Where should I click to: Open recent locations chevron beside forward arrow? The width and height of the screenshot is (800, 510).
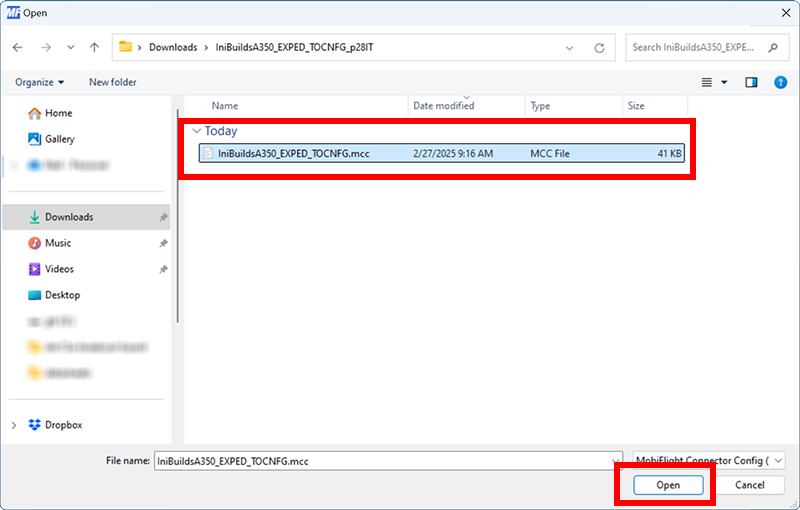70,47
